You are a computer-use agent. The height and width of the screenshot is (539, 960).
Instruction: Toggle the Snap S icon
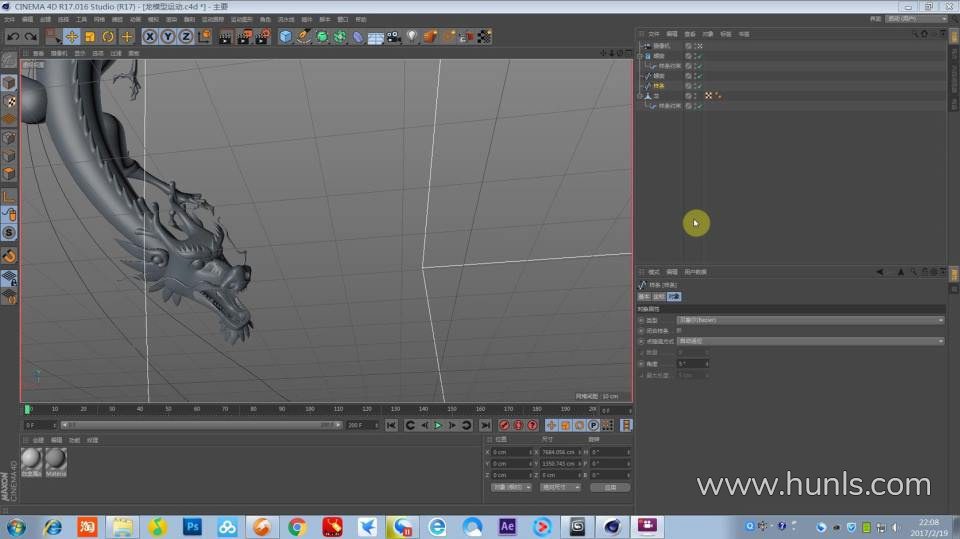point(9,233)
